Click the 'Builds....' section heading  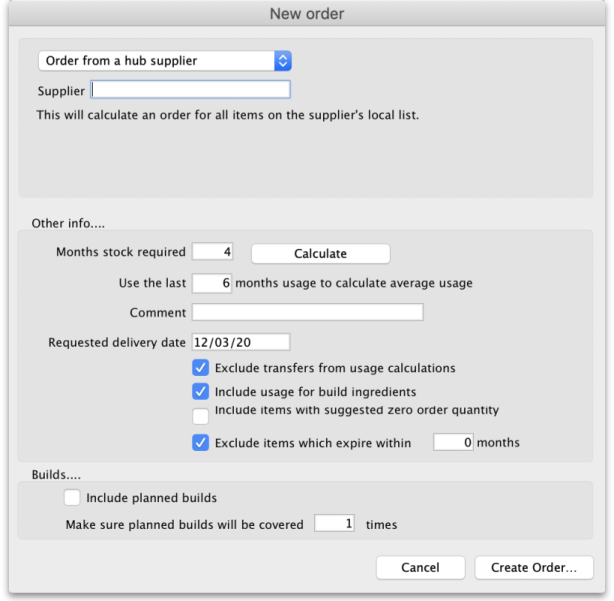(x=50, y=473)
